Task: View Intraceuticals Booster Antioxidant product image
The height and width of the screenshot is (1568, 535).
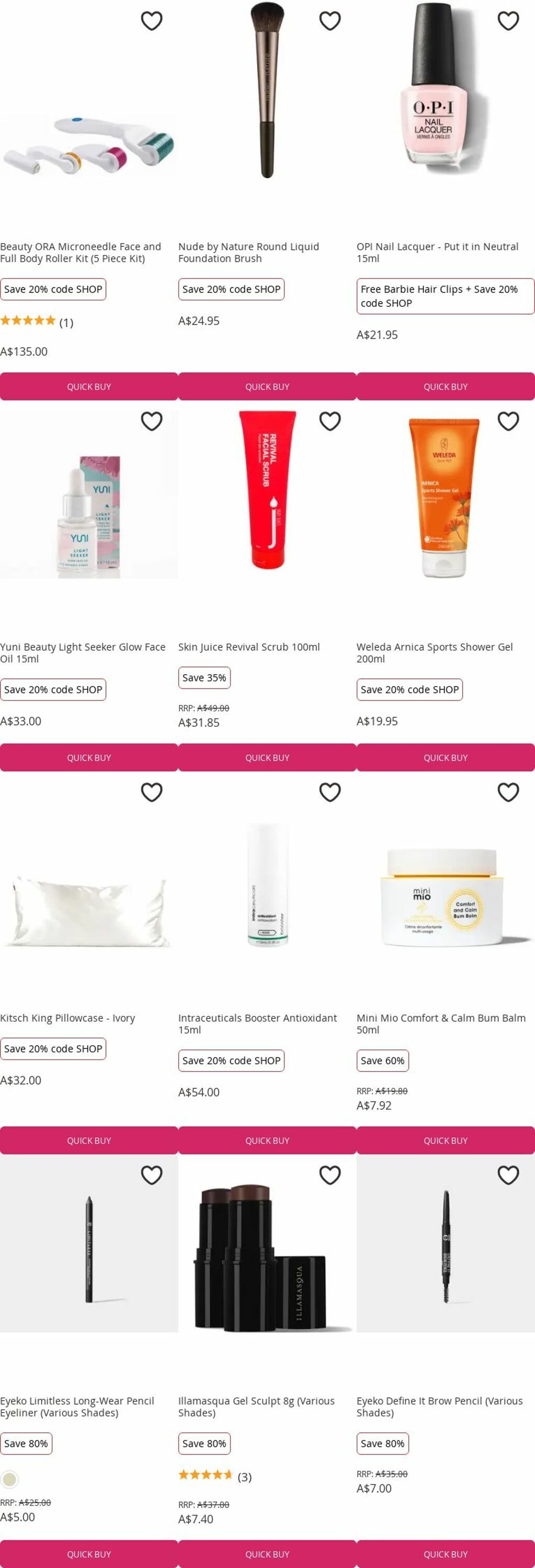Action: pos(267,885)
